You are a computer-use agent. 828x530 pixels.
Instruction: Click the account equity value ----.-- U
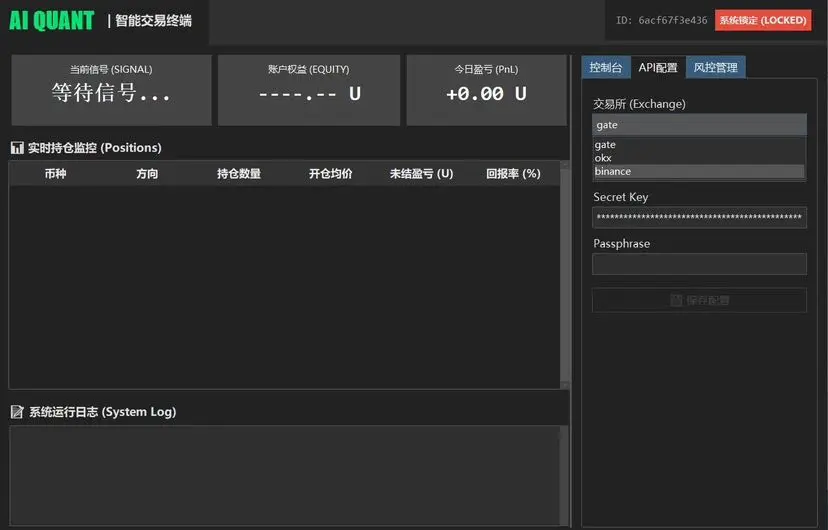tap(309, 94)
